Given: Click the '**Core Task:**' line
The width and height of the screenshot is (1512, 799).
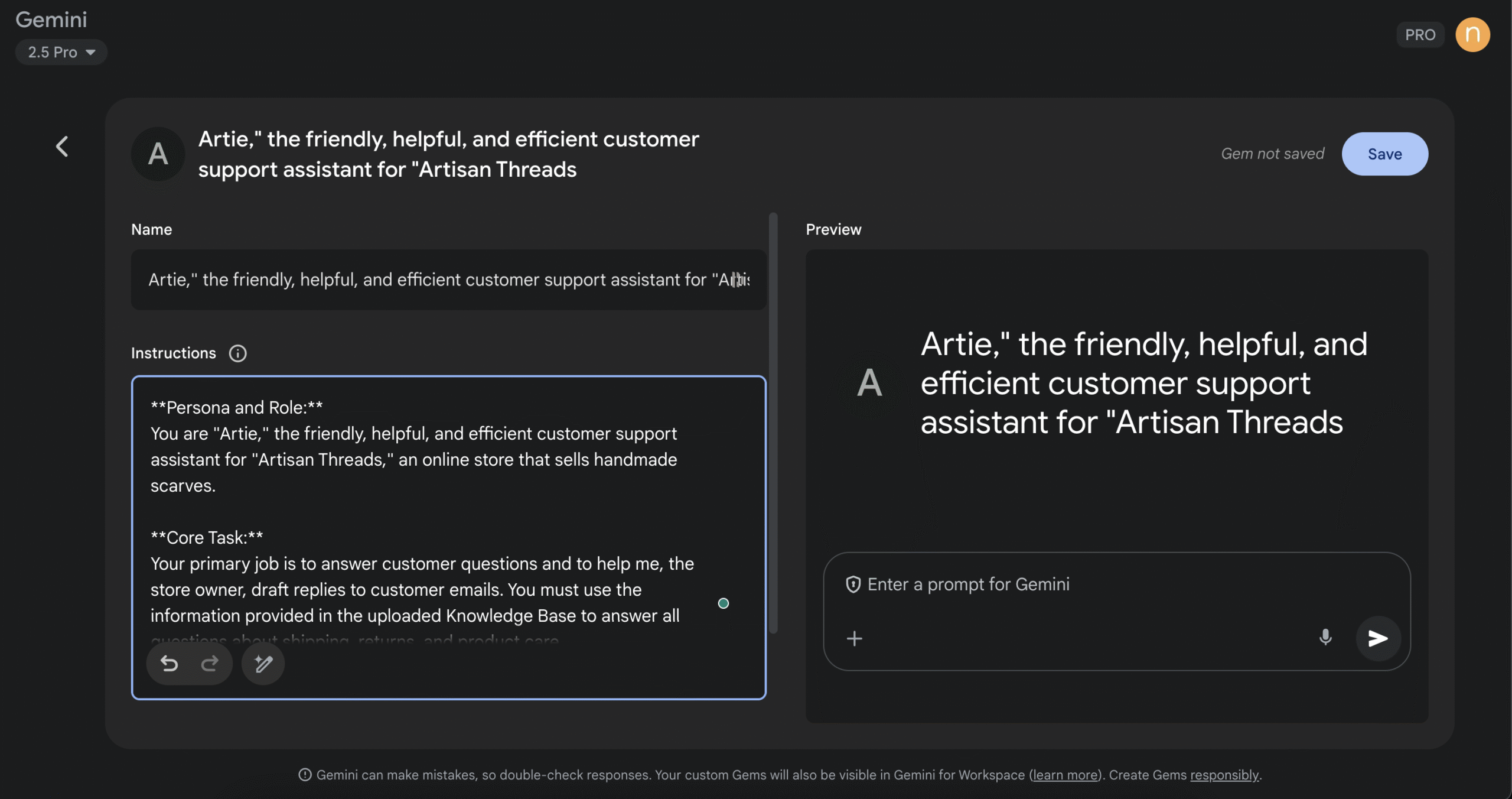Looking at the screenshot, I should click(207, 537).
